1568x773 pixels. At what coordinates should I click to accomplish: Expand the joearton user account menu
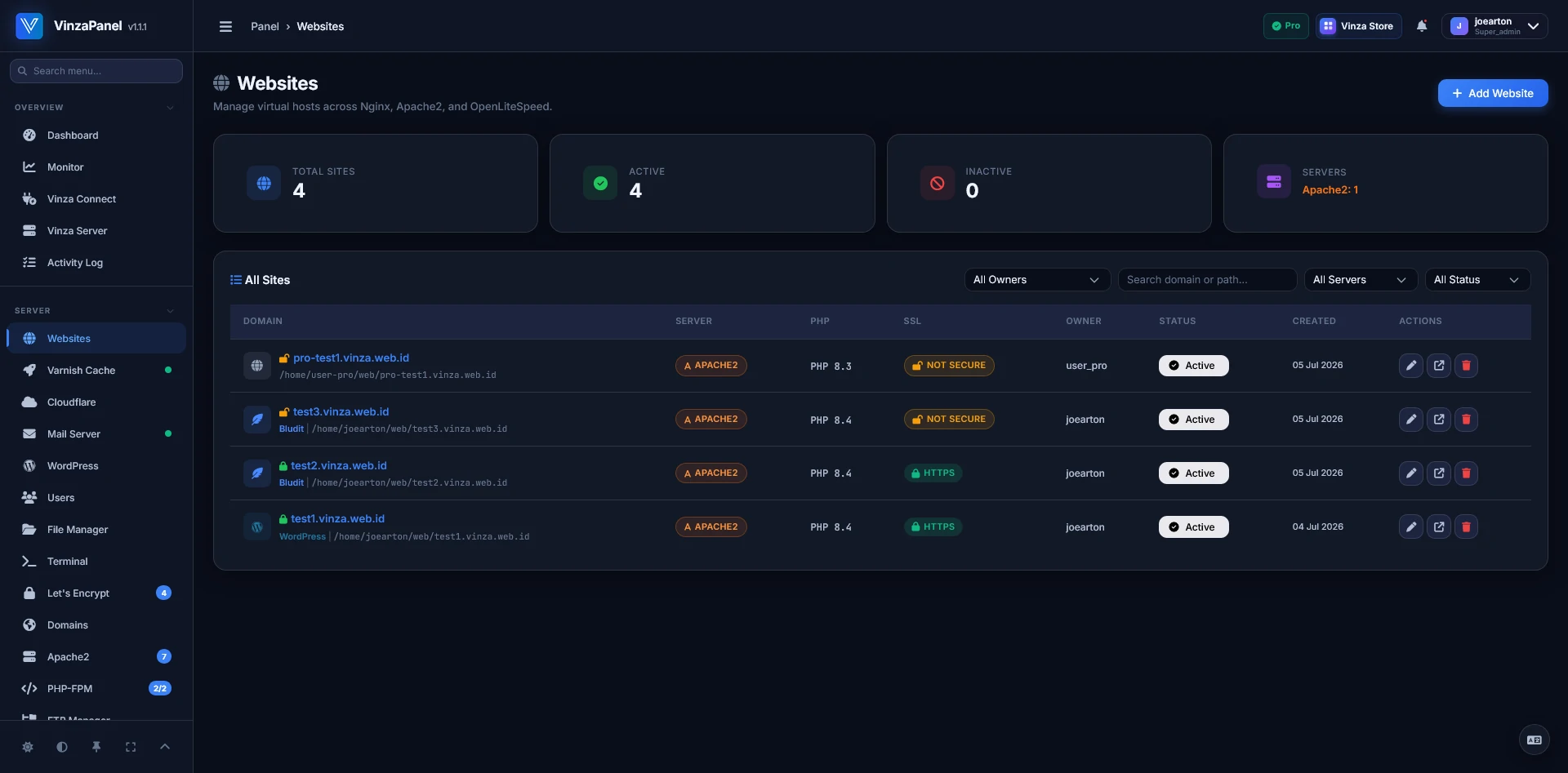[x=1494, y=26]
